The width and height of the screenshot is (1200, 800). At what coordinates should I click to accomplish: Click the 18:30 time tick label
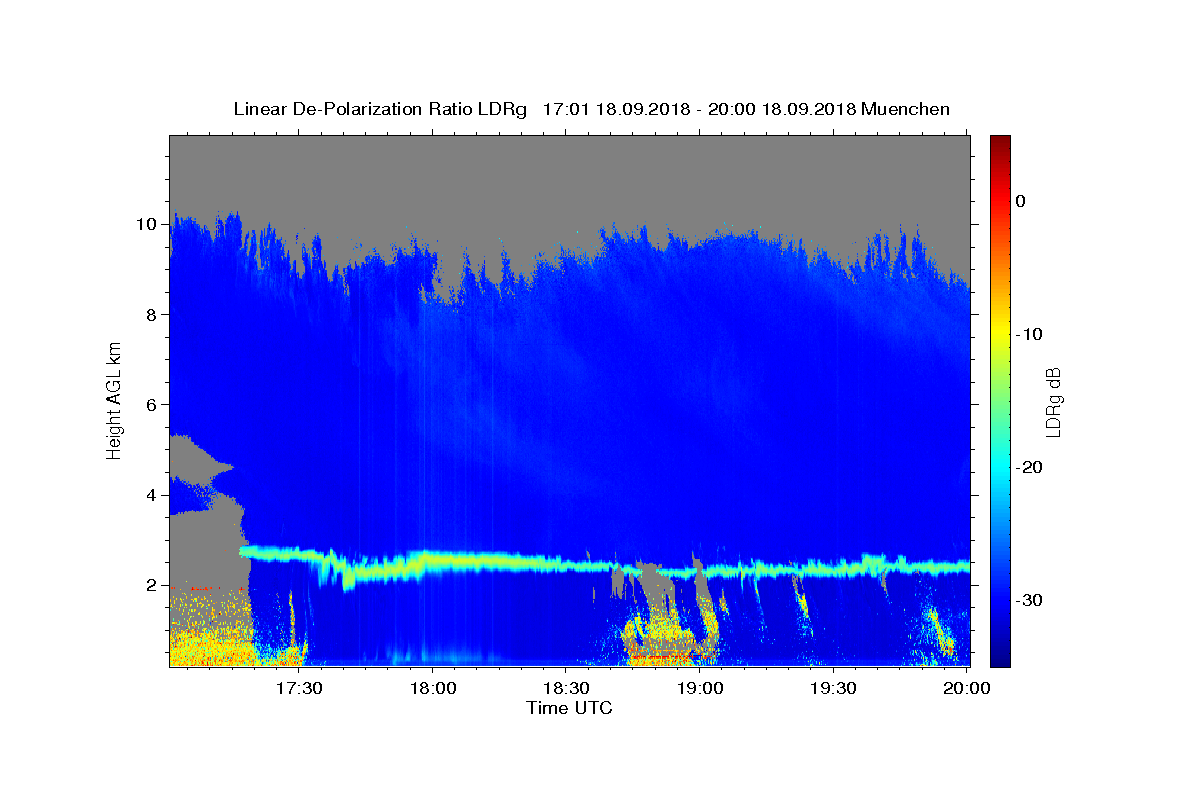coord(566,688)
